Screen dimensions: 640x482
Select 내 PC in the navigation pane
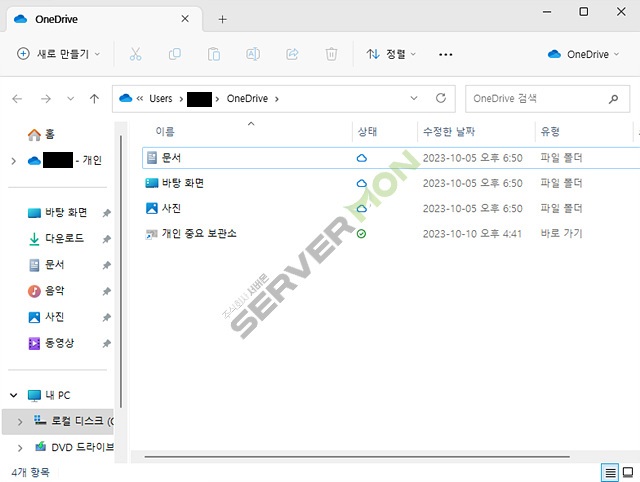pyautogui.click(x=49, y=395)
